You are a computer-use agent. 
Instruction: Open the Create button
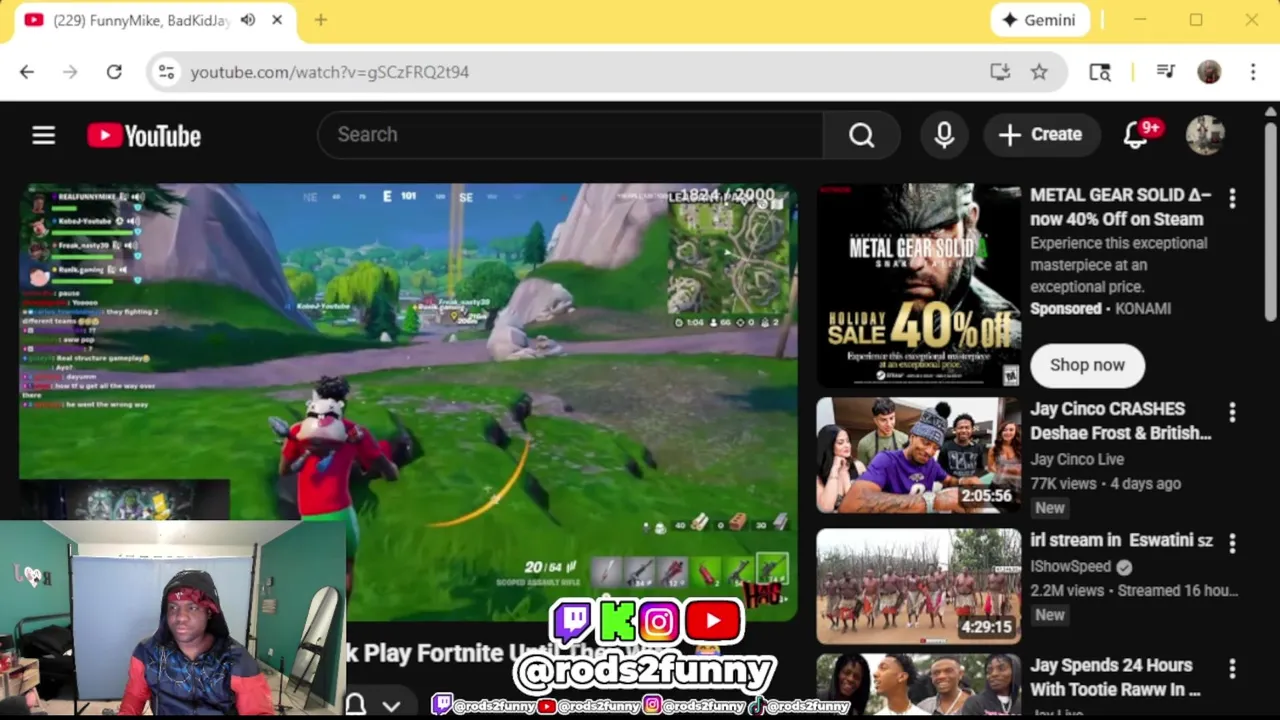point(1040,135)
